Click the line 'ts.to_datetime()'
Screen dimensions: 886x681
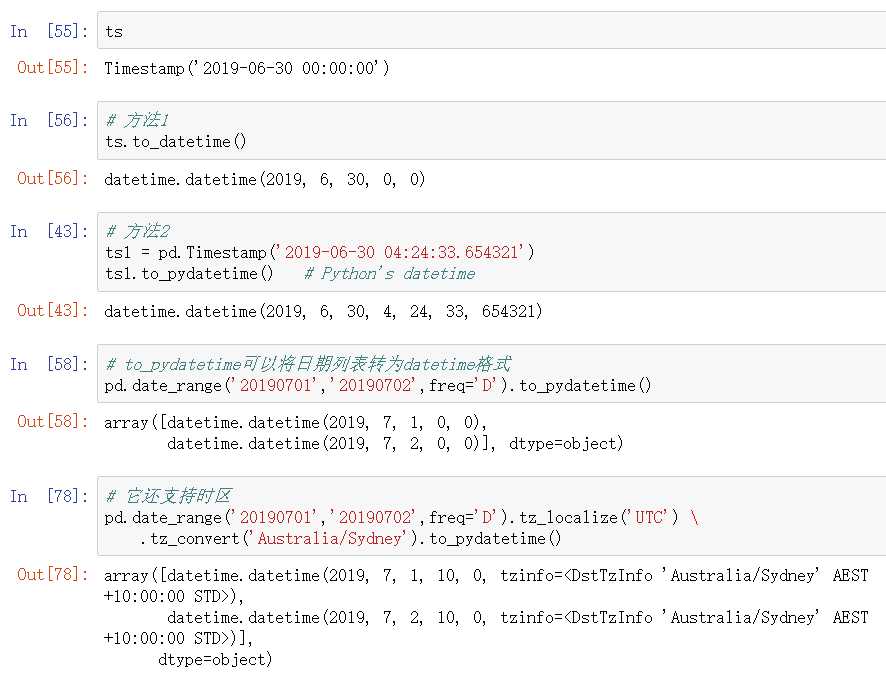[x=176, y=141]
